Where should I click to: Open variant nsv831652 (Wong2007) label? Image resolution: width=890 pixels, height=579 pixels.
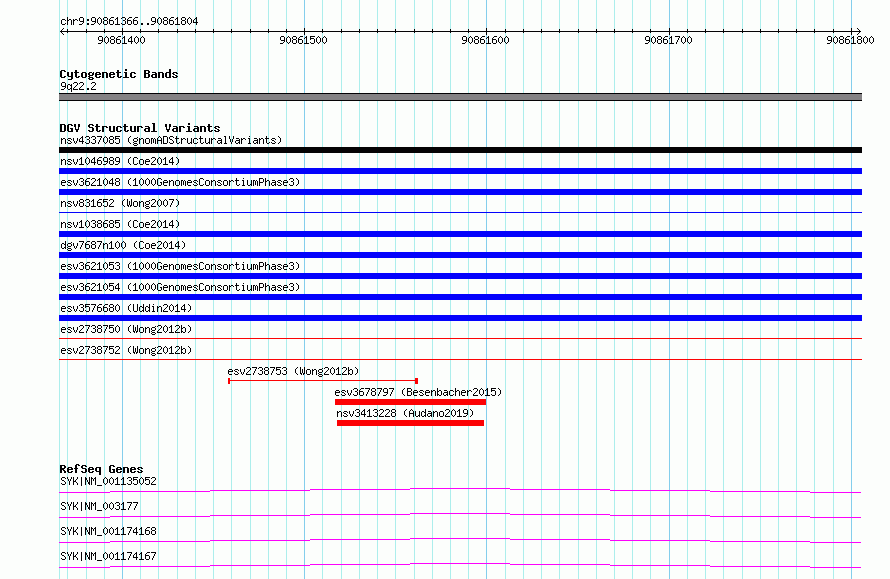(x=120, y=203)
